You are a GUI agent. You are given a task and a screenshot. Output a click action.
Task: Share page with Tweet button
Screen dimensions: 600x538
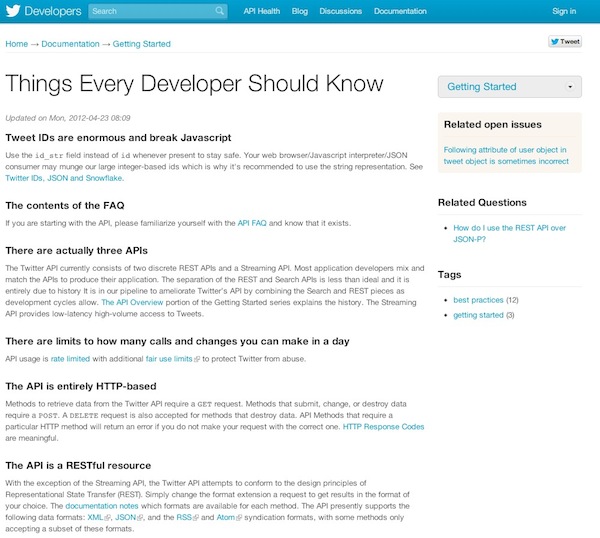coord(565,41)
